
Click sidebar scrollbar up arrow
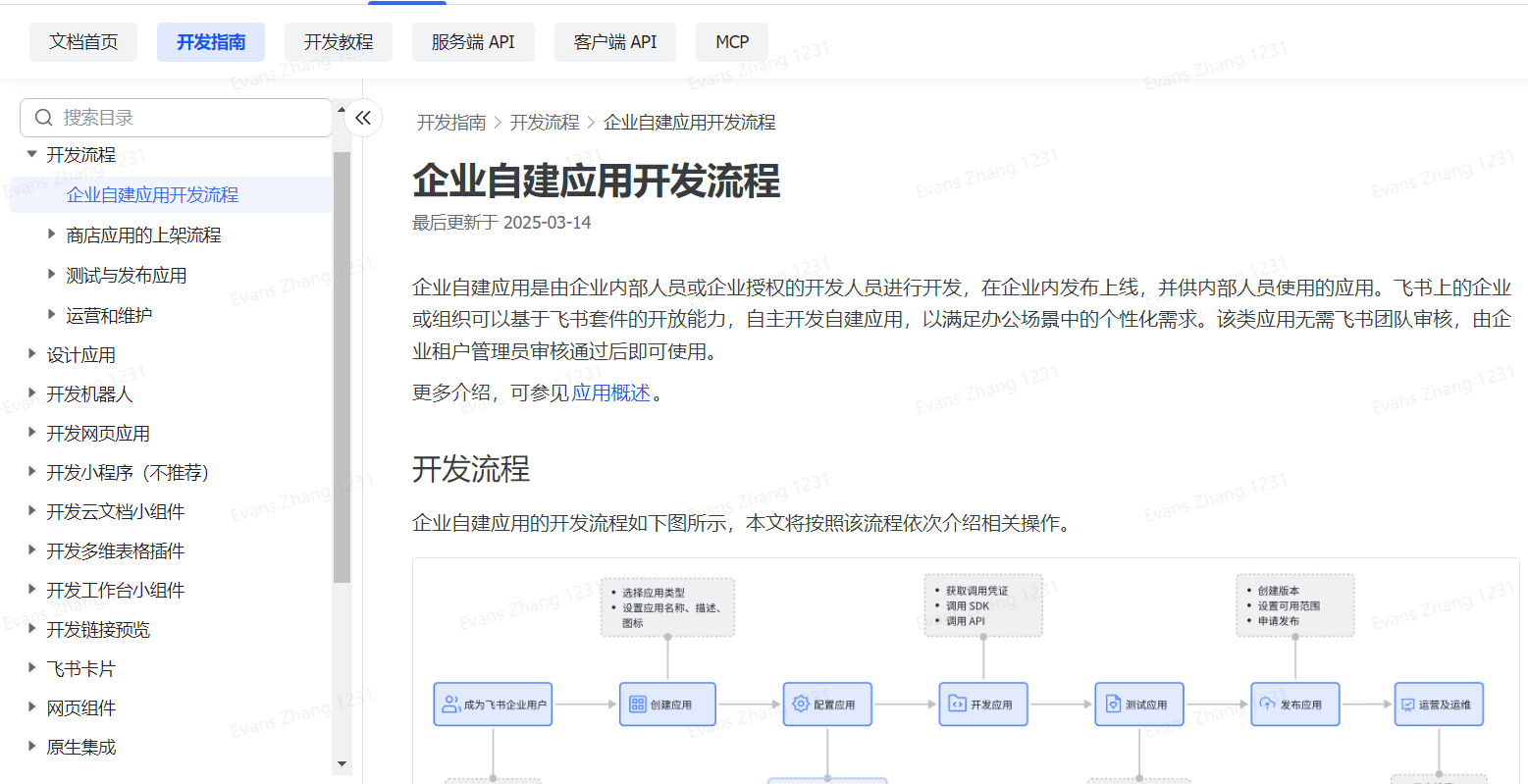(342, 110)
